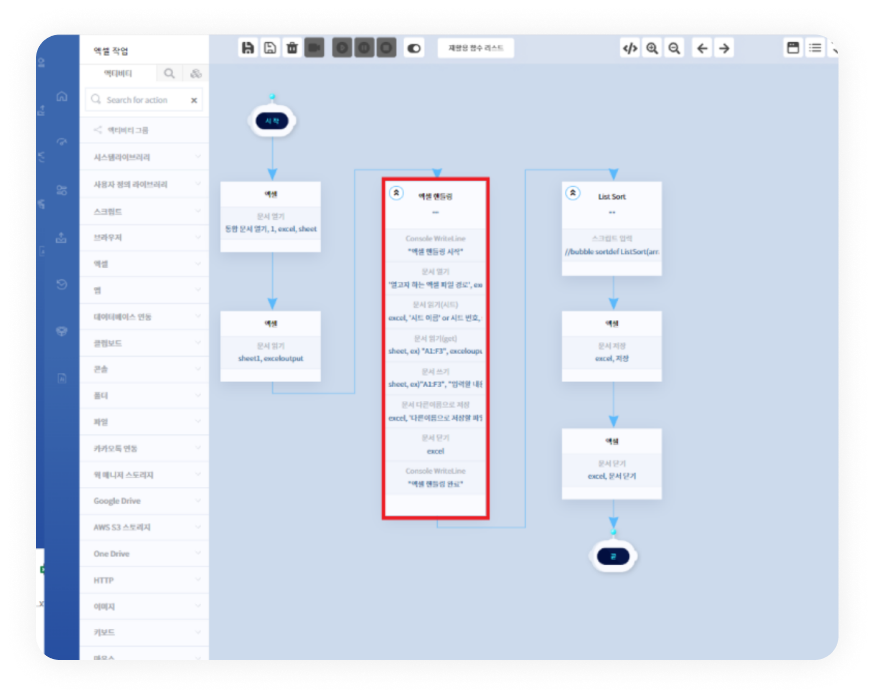Flip the toolbar toggle switch
The height and width of the screenshot is (698, 875).
click(x=414, y=48)
